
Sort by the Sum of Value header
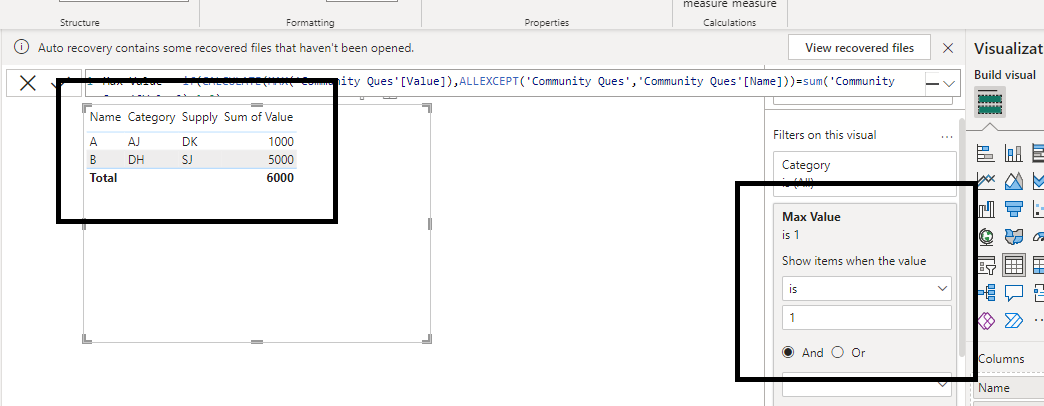click(258, 117)
